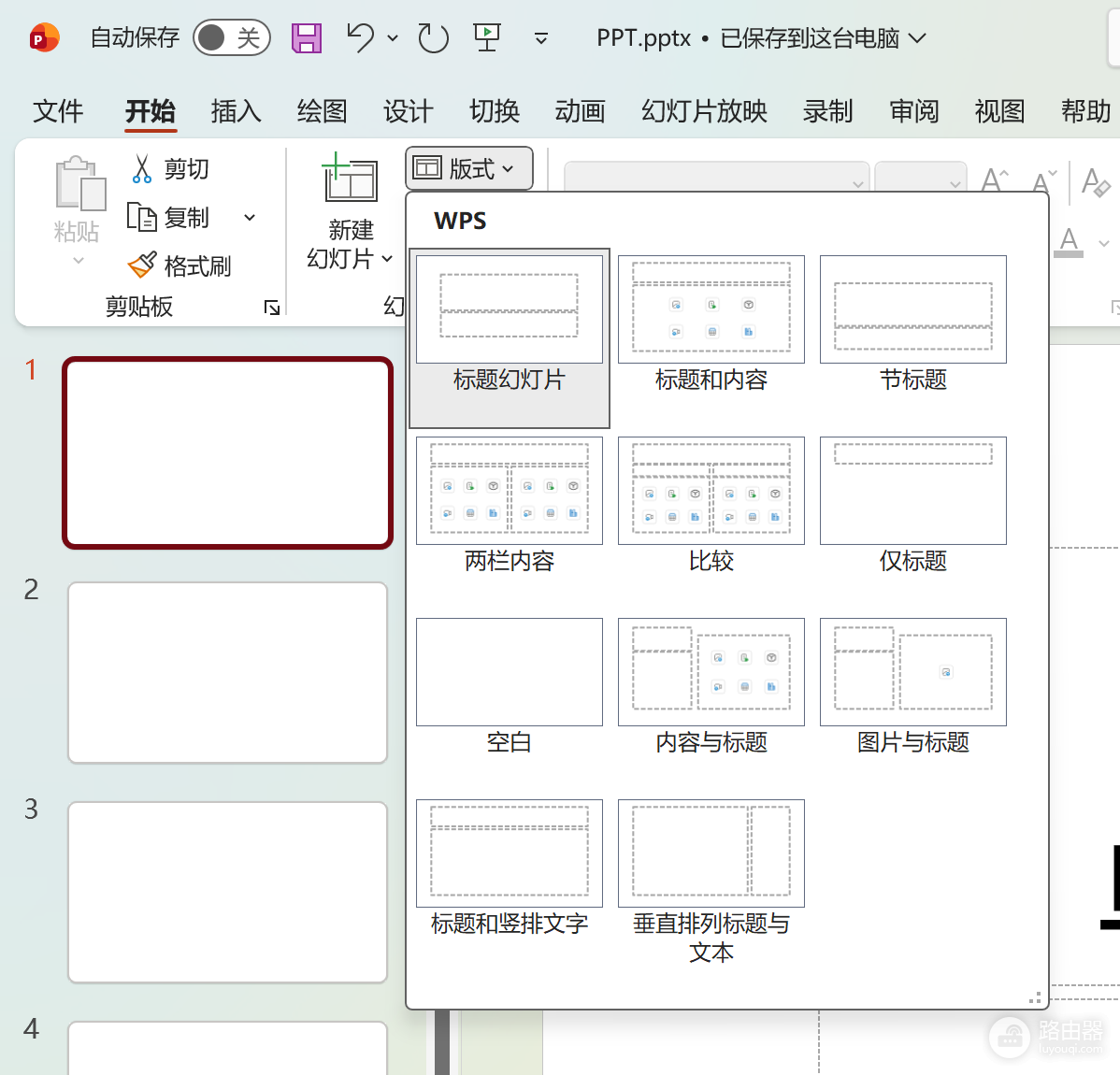
Task: Click the clear formatting icon
Action: pos(1097,181)
